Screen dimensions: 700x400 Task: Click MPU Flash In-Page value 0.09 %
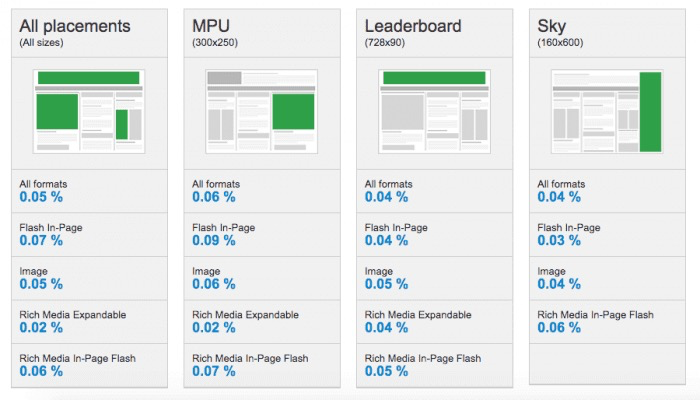click(214, 241)
